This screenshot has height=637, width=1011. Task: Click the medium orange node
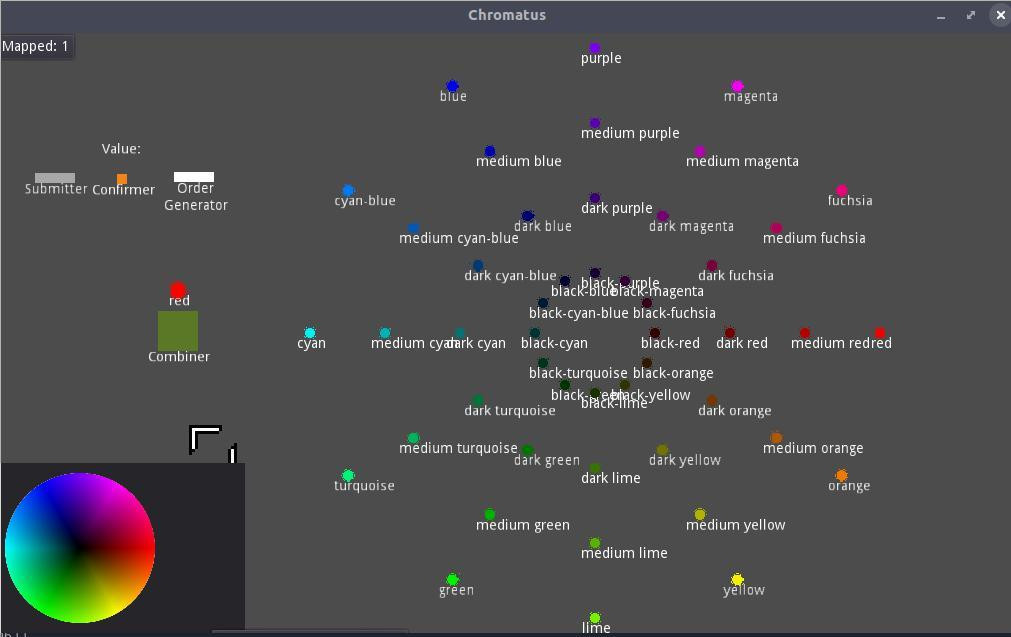pos(776,438)
